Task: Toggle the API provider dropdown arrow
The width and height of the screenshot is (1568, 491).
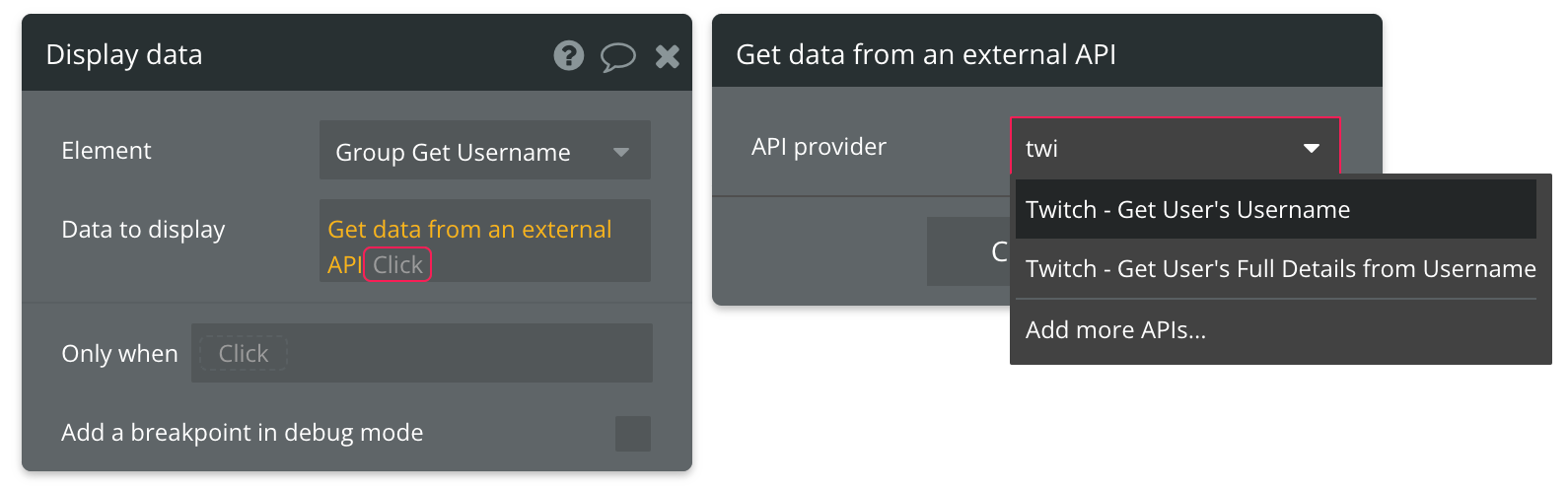Action: (1312, 148)
